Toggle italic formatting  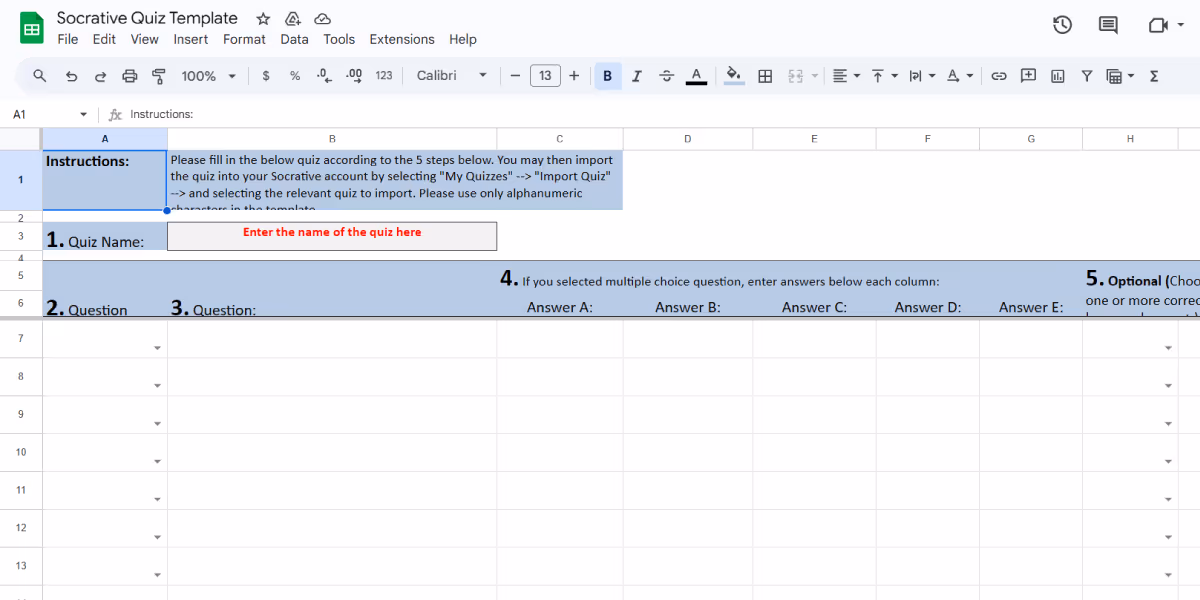tap(636, 75)
